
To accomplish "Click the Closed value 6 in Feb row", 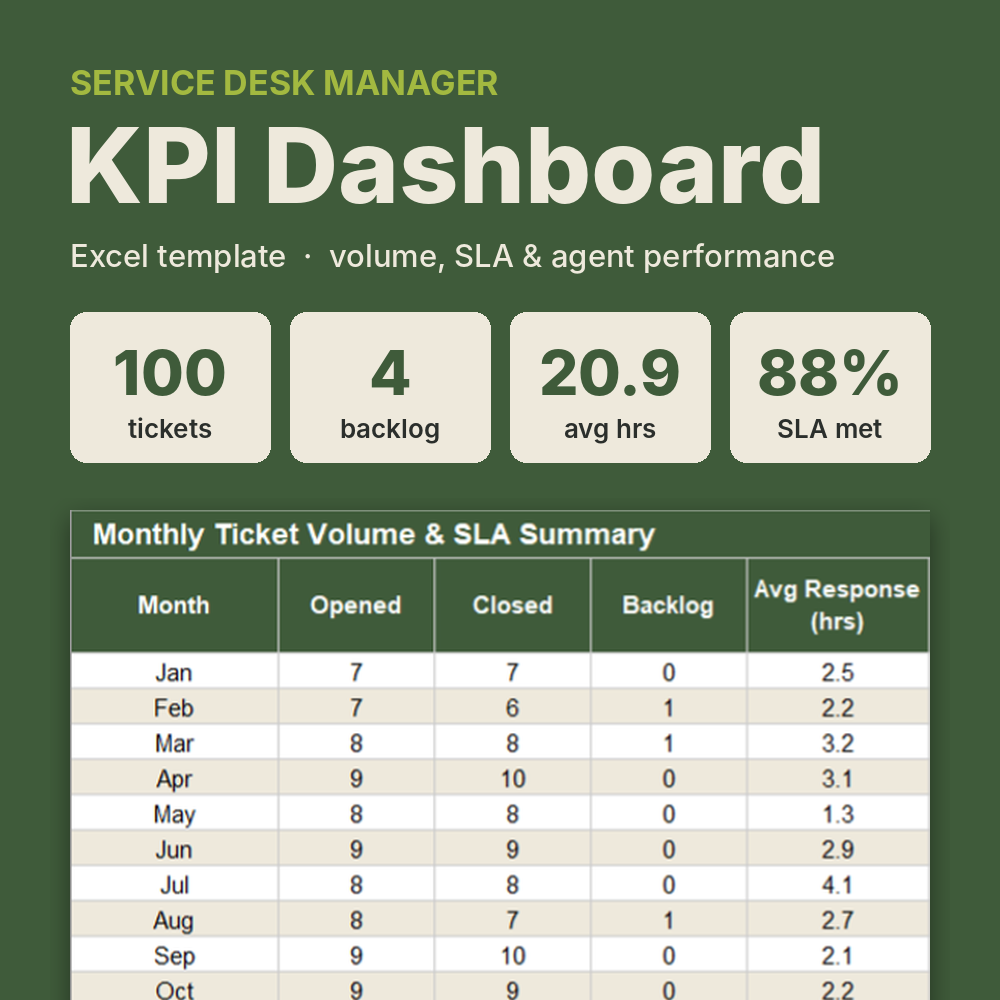I will [x=512, y=708].
